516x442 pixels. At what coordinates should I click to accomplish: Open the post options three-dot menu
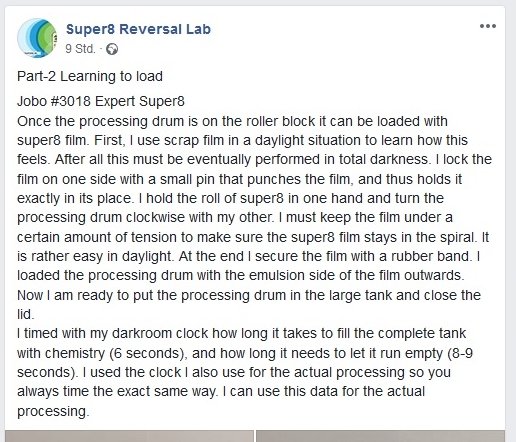coord(488,26)
